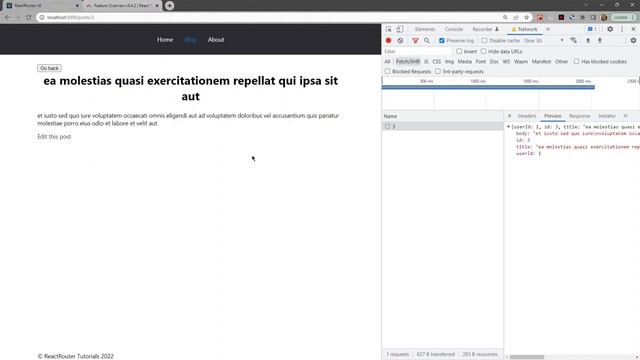Open Network panel settings gear
This screenshot has width=640, height=360.
click(633, 40)
